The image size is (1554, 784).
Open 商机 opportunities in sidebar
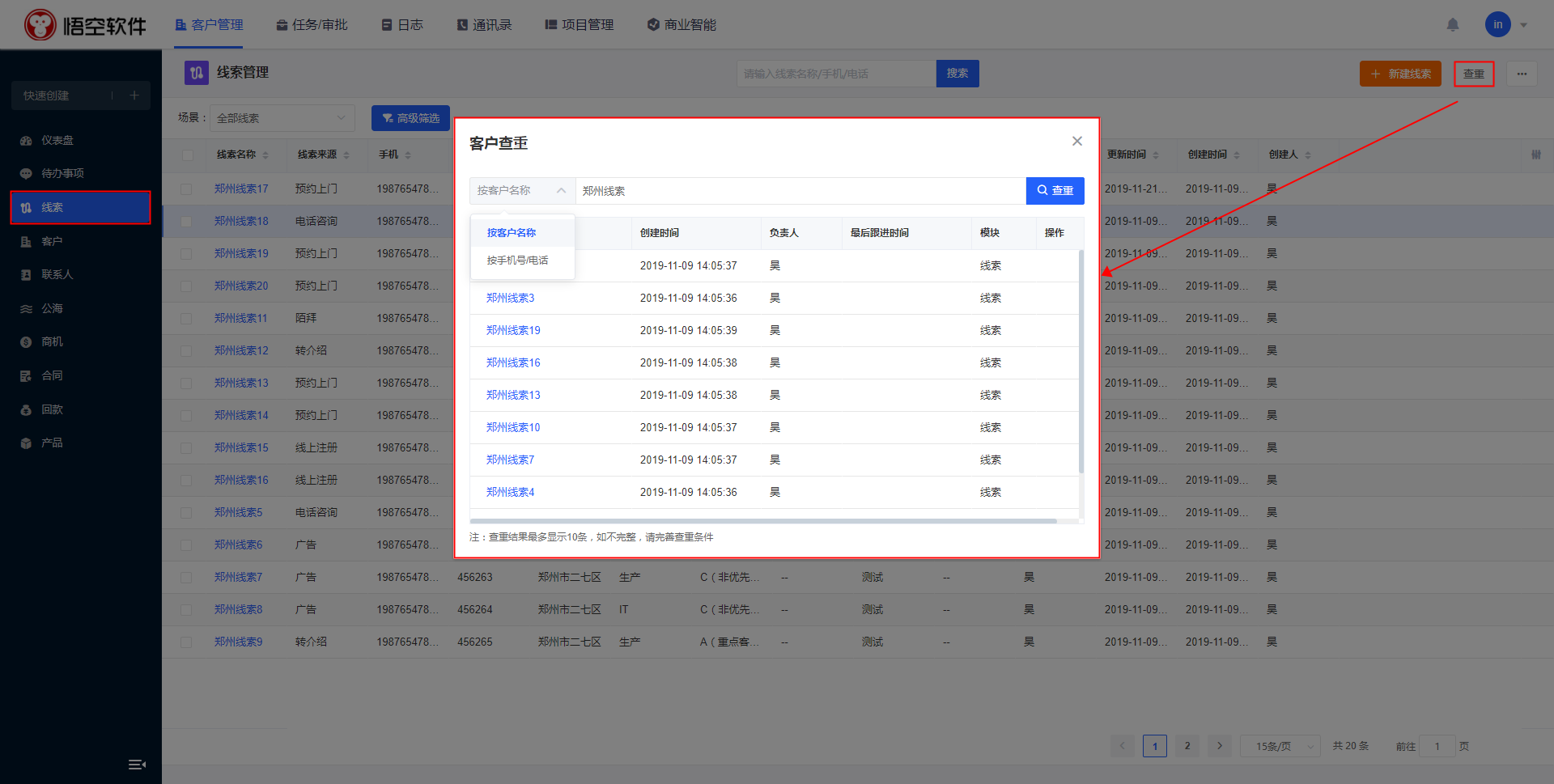point(52,341)
